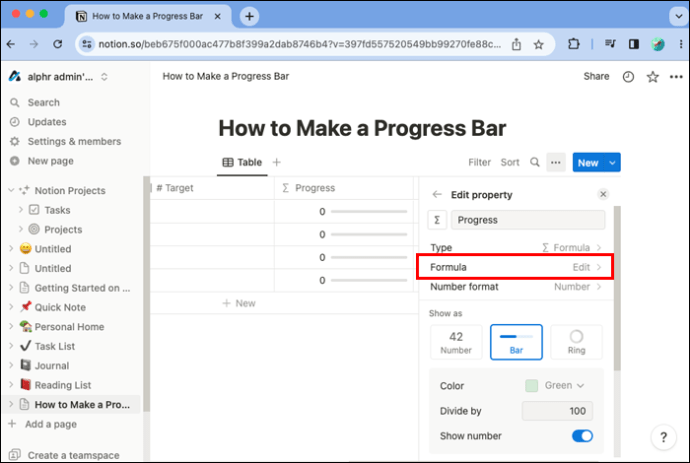Viewport: 690px width, 463px height.
Task: Select the Table view tab
Action: click(x=242, y=162)
